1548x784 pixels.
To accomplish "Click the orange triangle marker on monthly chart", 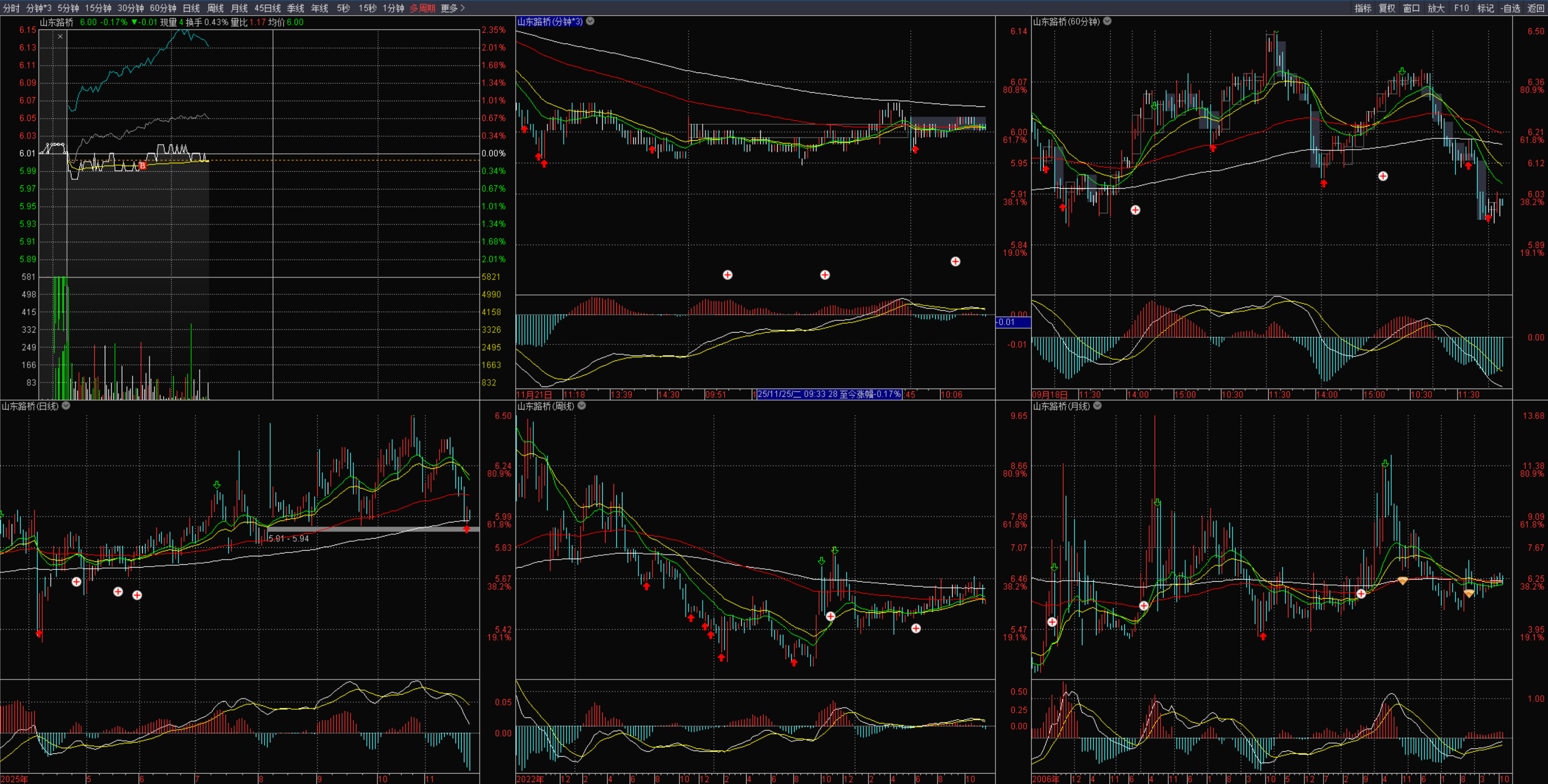I will point(1402,581).
